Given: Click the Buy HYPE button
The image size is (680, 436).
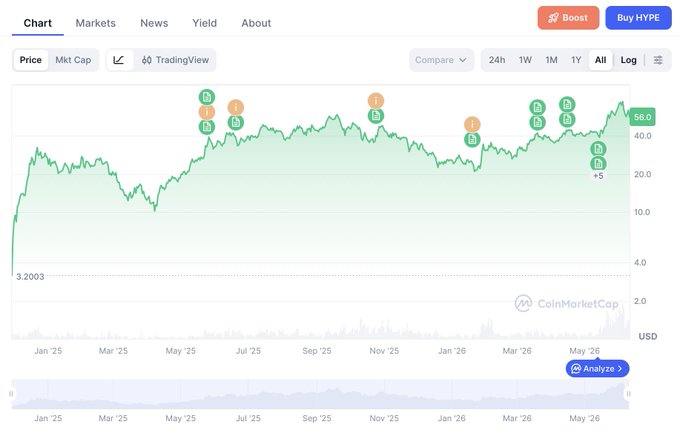Looking at the screenshot, I should coord(638,18).
